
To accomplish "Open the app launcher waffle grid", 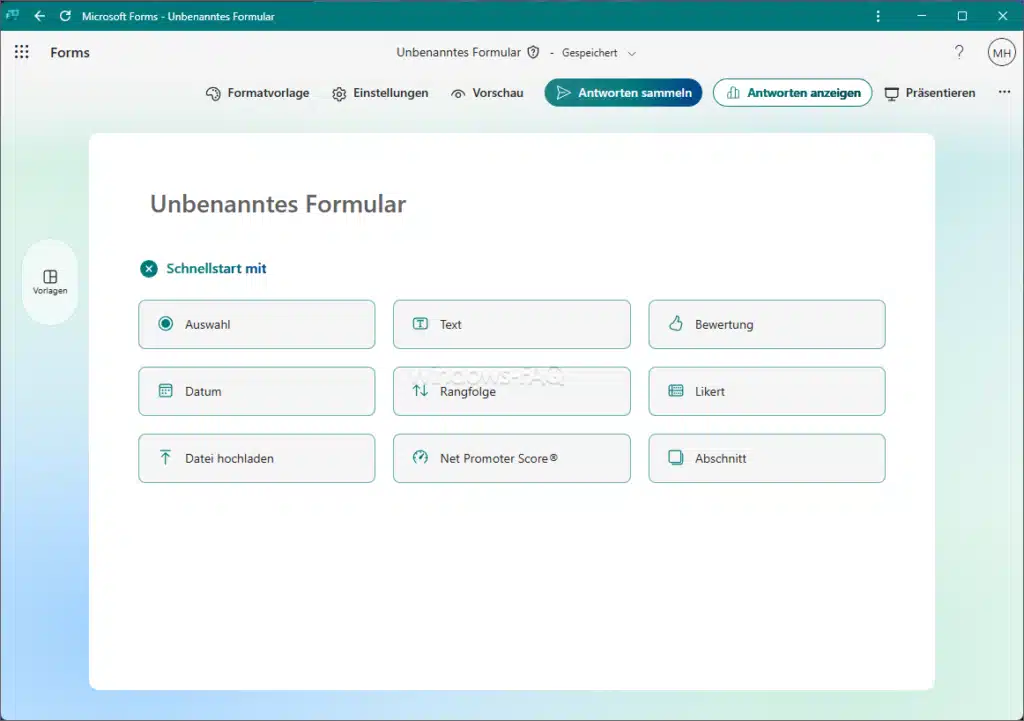I will pos(22,52).
